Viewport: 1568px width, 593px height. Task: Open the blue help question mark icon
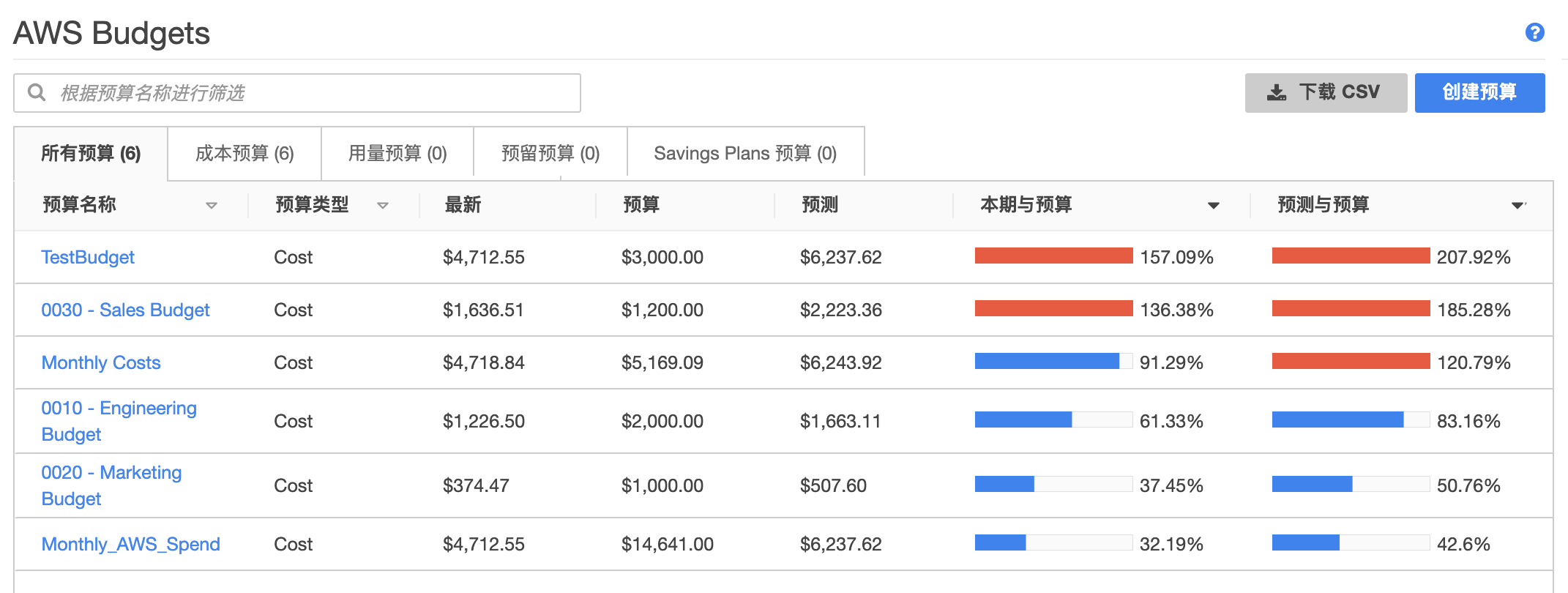(x=1534, y=32)
